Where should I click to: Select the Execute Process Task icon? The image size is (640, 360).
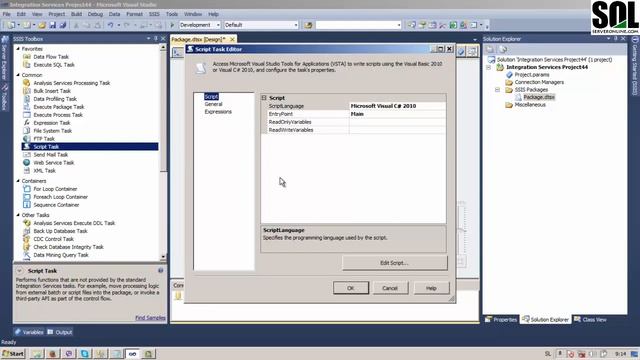pos(27,115)
